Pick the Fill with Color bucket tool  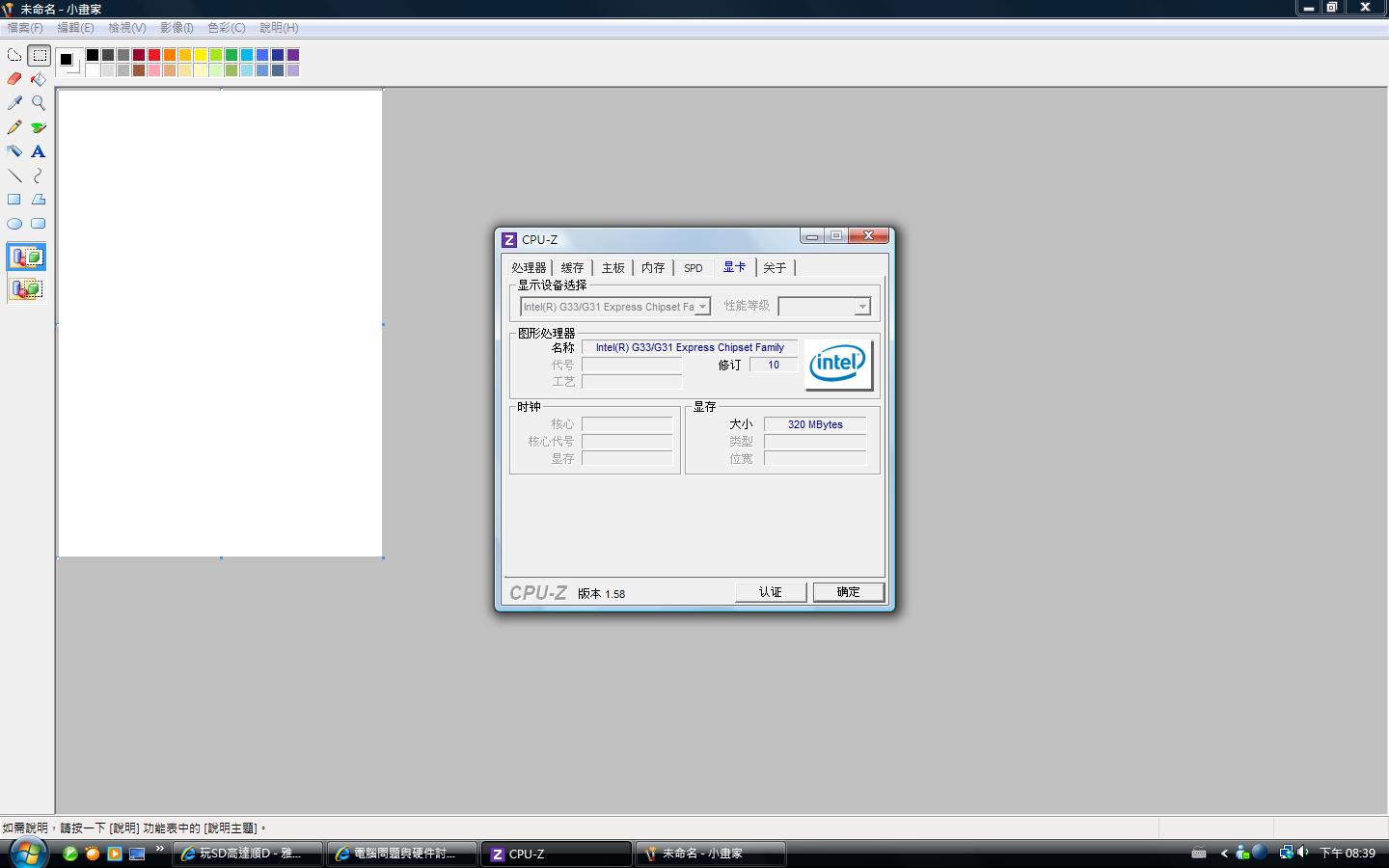click(x=39, y=79)
